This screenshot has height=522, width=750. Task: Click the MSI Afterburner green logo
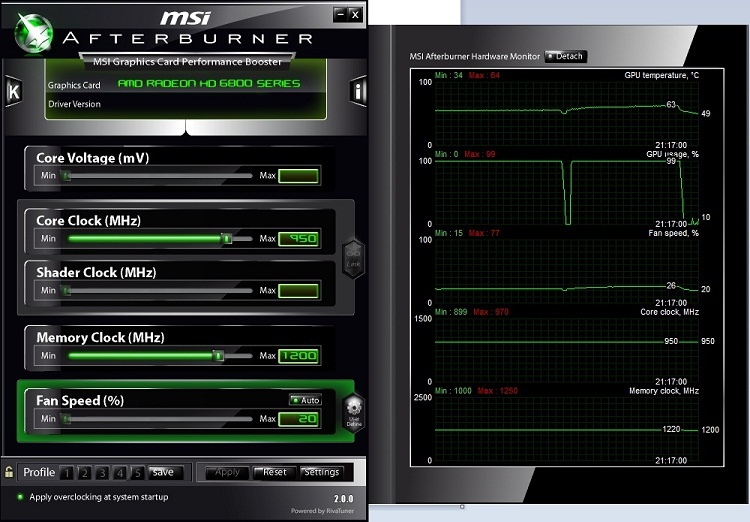point(33,33)
